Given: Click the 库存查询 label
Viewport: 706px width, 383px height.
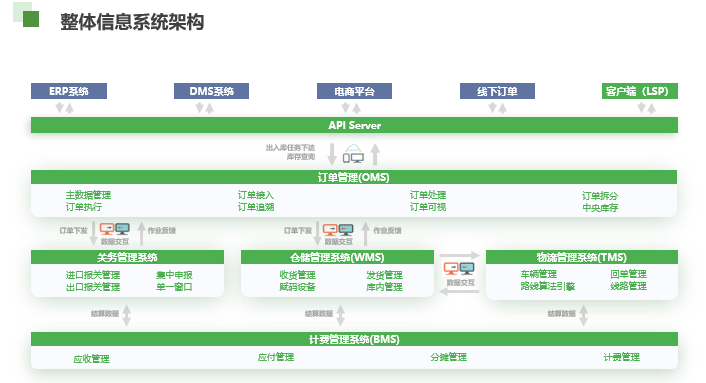Looking at the screenshot, I should pos(301,157).
